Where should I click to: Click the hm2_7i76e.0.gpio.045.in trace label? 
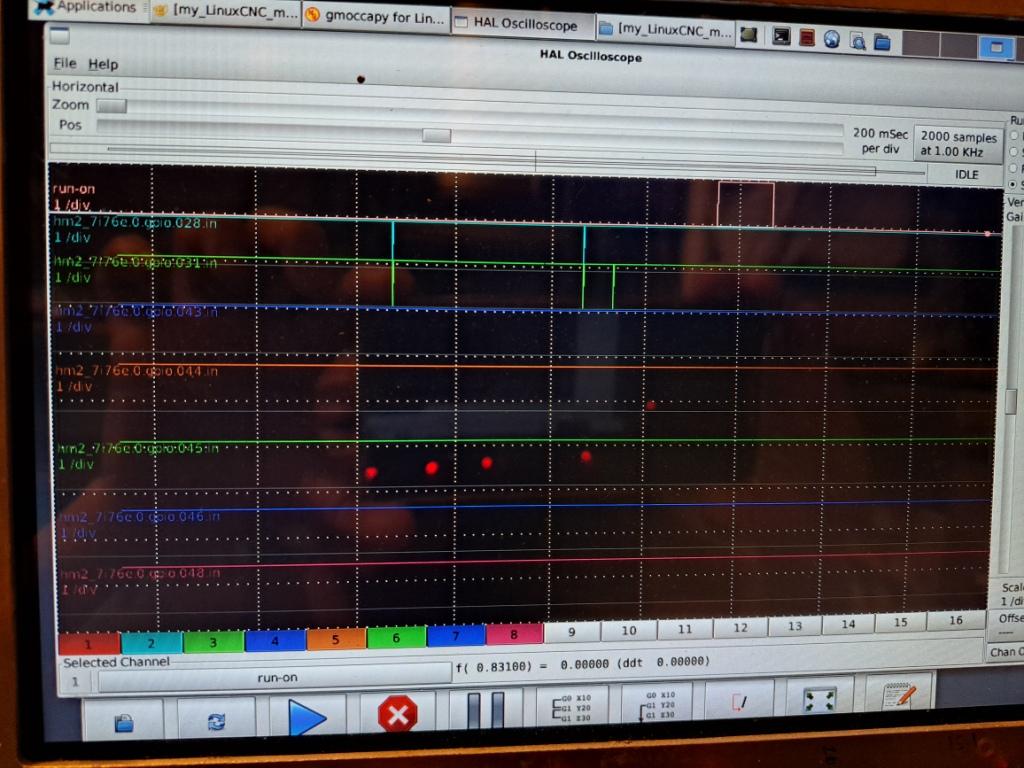tap(138, 448)
